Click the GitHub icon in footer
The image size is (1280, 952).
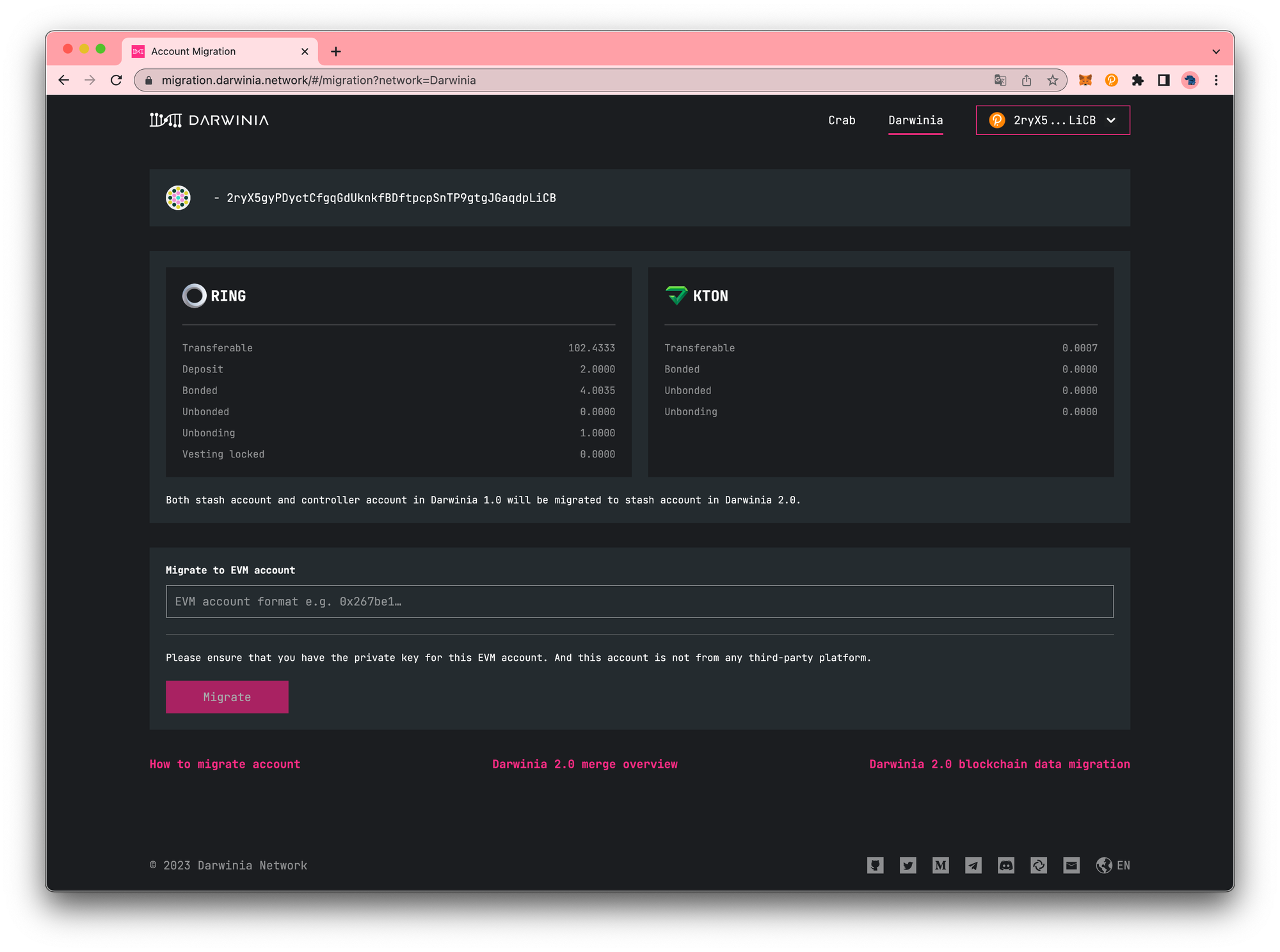point(875,866)
